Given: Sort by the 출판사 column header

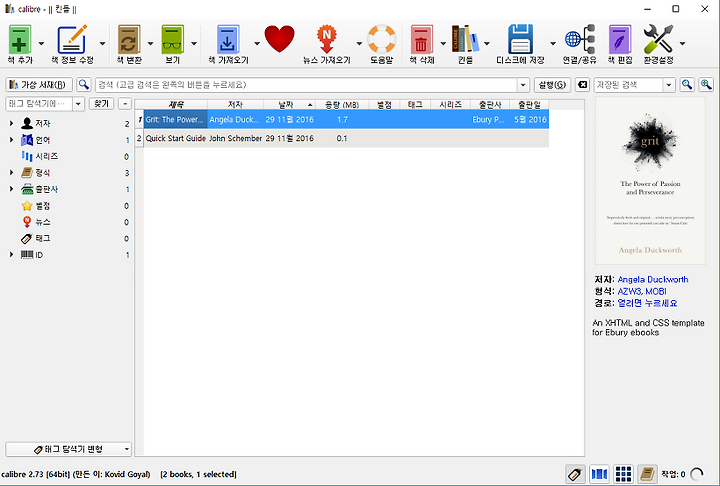Looking at the screenshot, I should point(490,105).
